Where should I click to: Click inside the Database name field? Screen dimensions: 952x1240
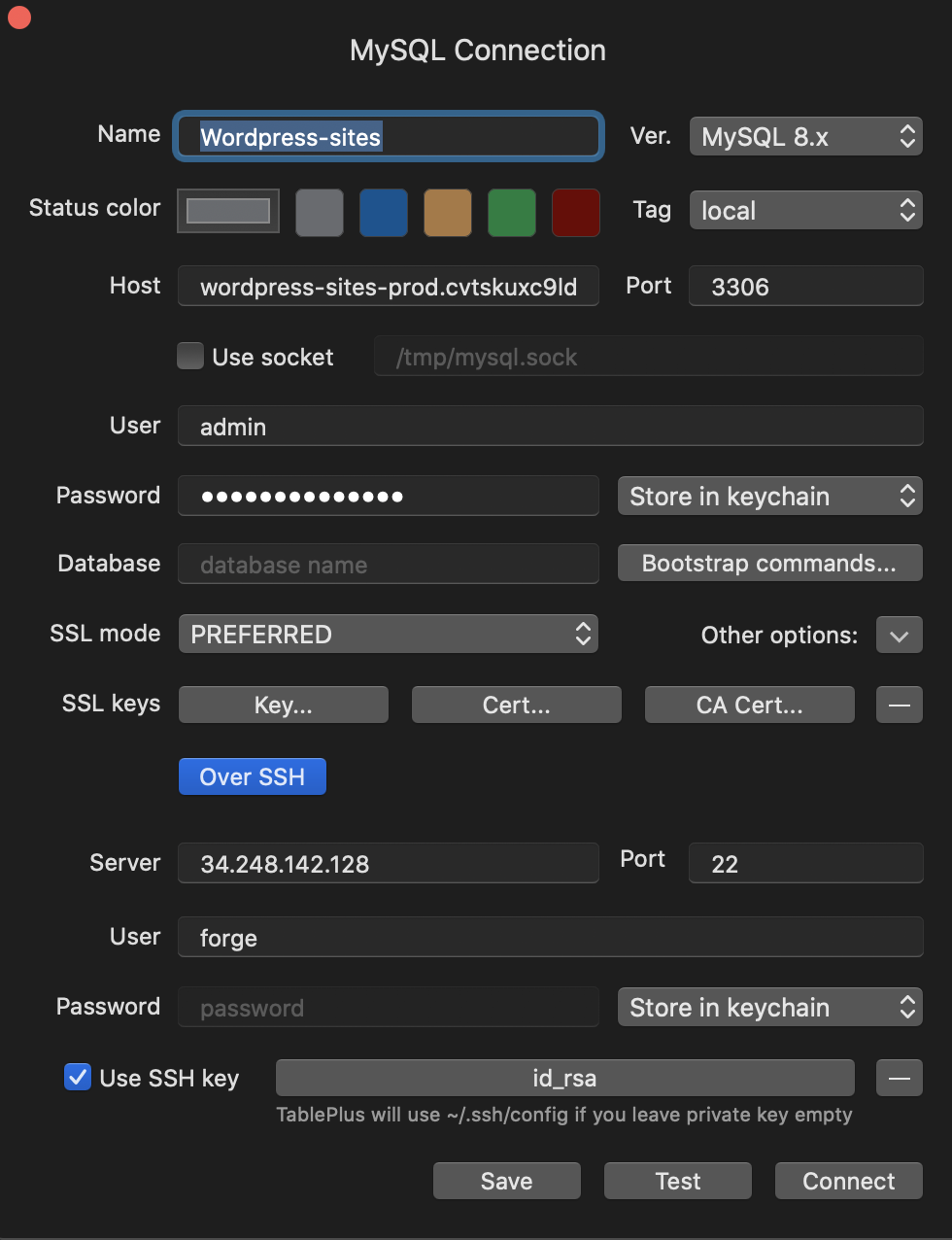pos(388,564)
